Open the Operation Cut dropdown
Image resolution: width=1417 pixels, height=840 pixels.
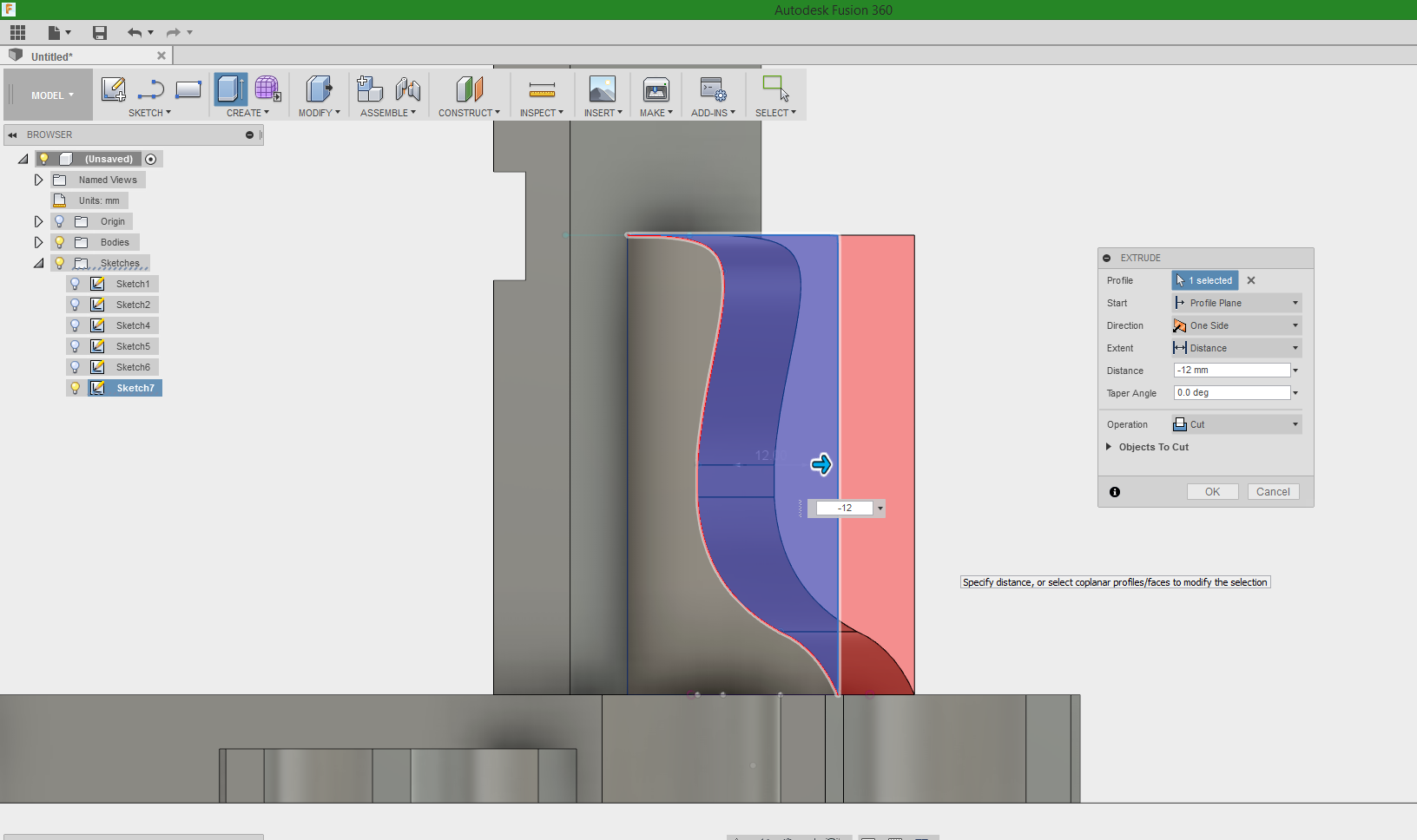tap(1236, 424)
